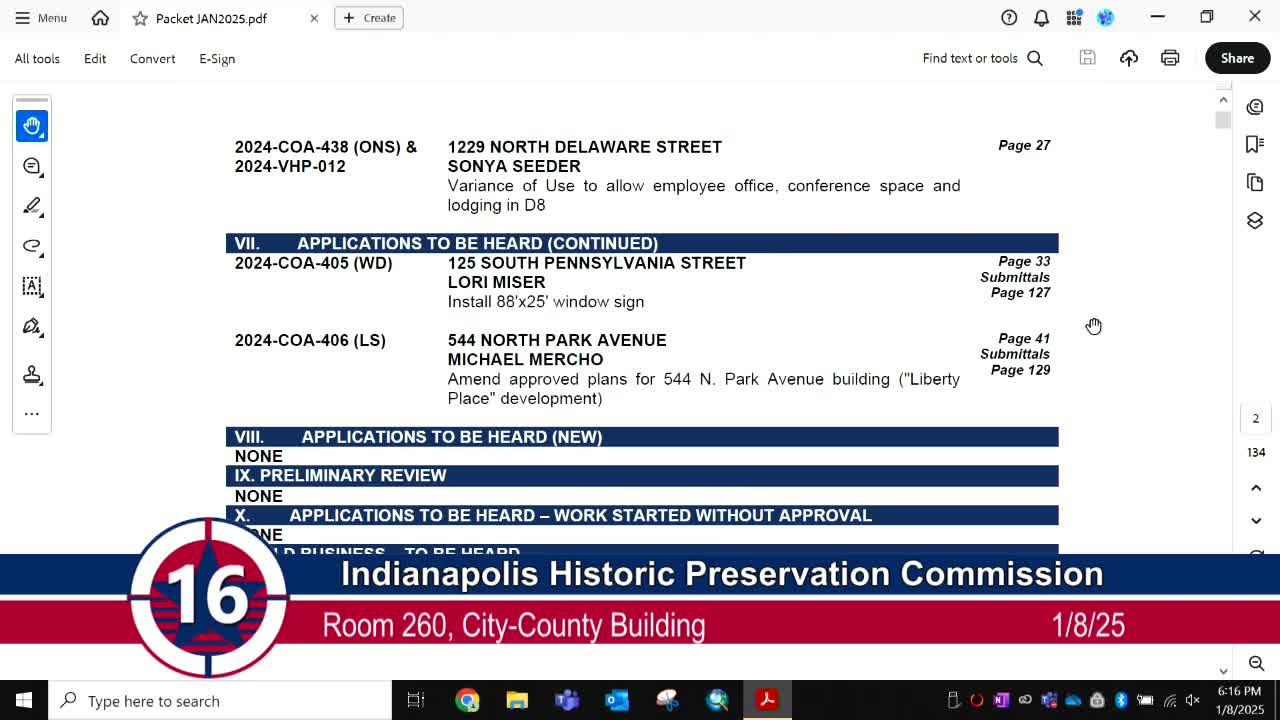This screenshot has width=1280, height=720.
Task: Open more tools ellipsis in left toolbar
Action: [32, 414]
